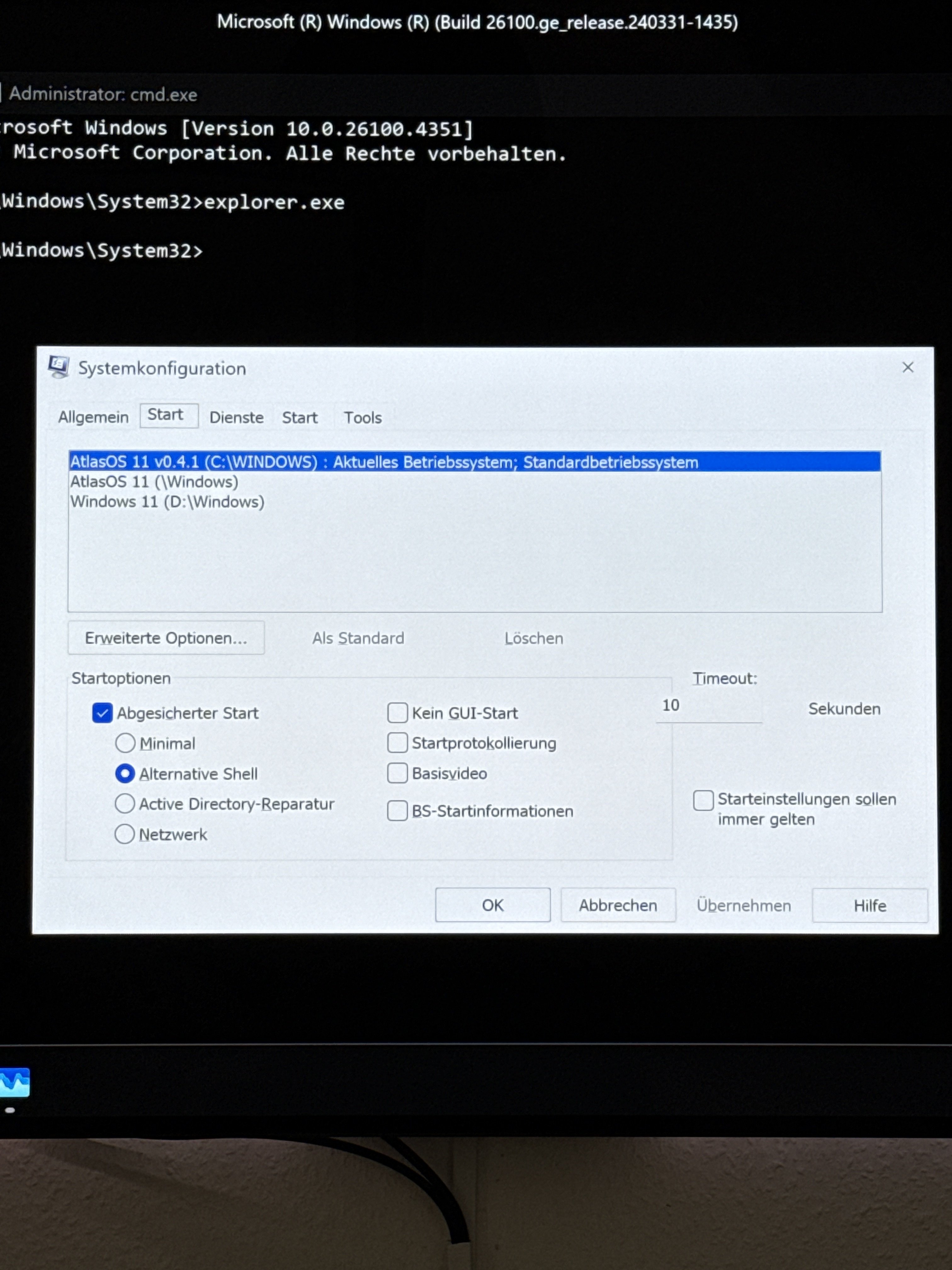Image resolution: width=952 pixels, height=1270 pixels.
Task: Open the Dienste tab
Action: coord(236,417)
